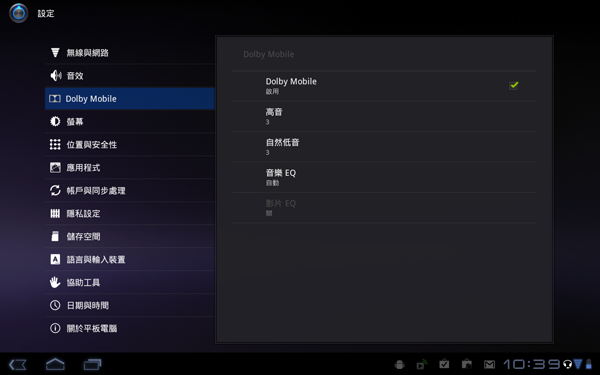Select 音效 settings category
The height and width of the screenshot is (375, 600).
click(x=130, y=75)
